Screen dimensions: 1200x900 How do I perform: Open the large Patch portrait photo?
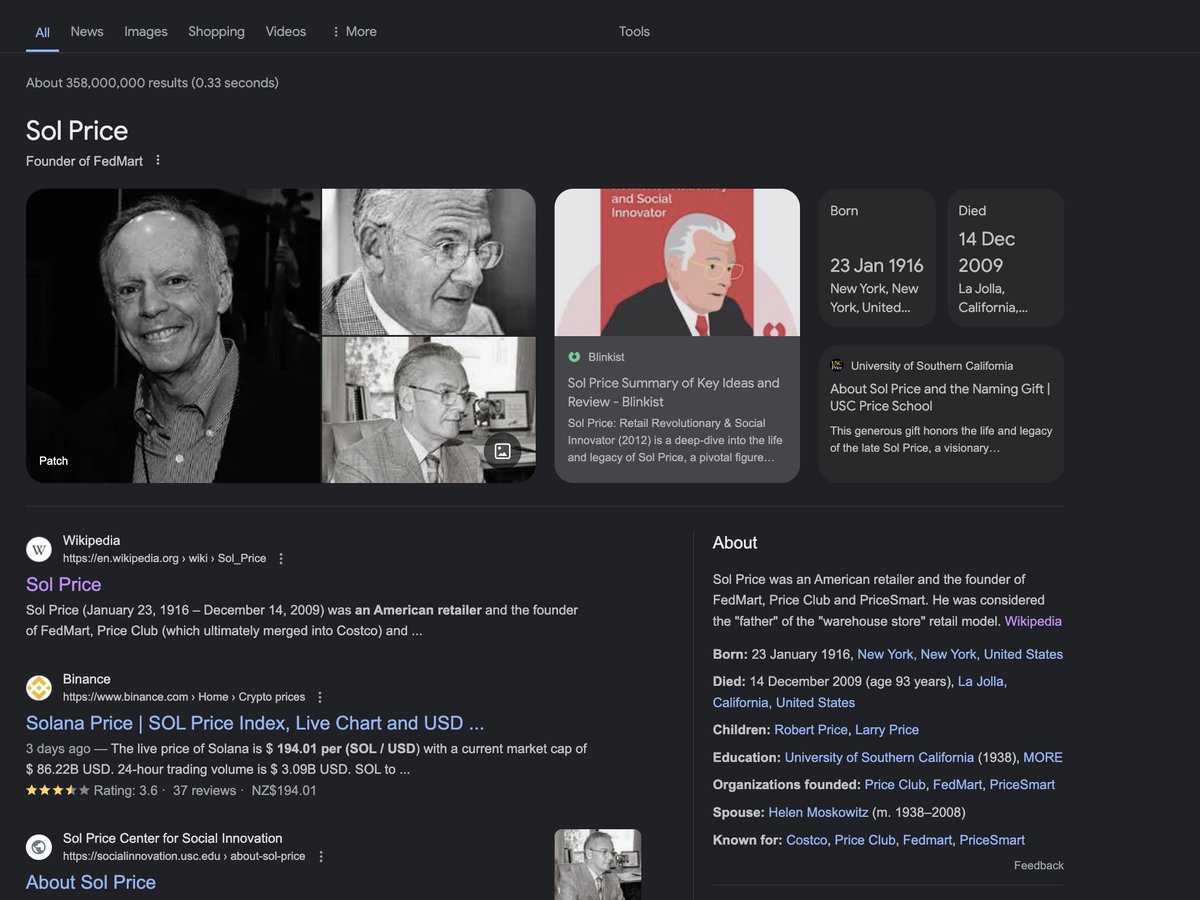[x=173, y=336]
